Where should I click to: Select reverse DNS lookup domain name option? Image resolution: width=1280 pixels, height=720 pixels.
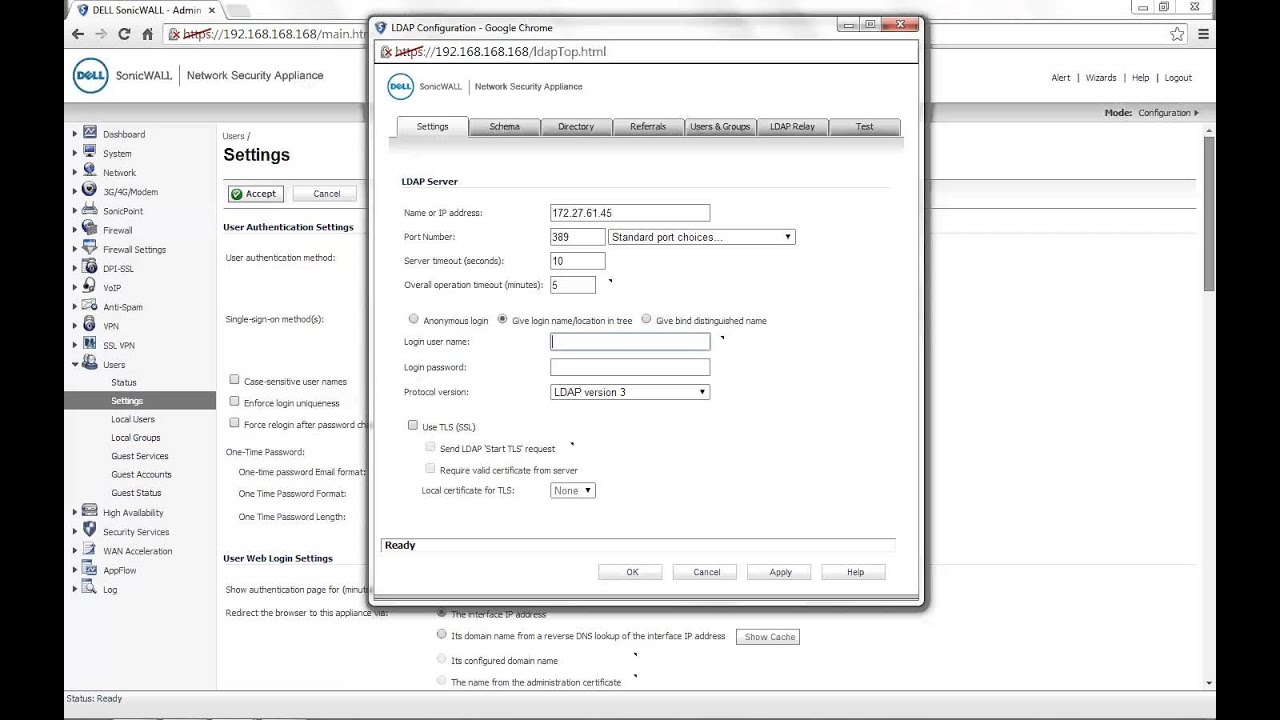tap(441, 634)
